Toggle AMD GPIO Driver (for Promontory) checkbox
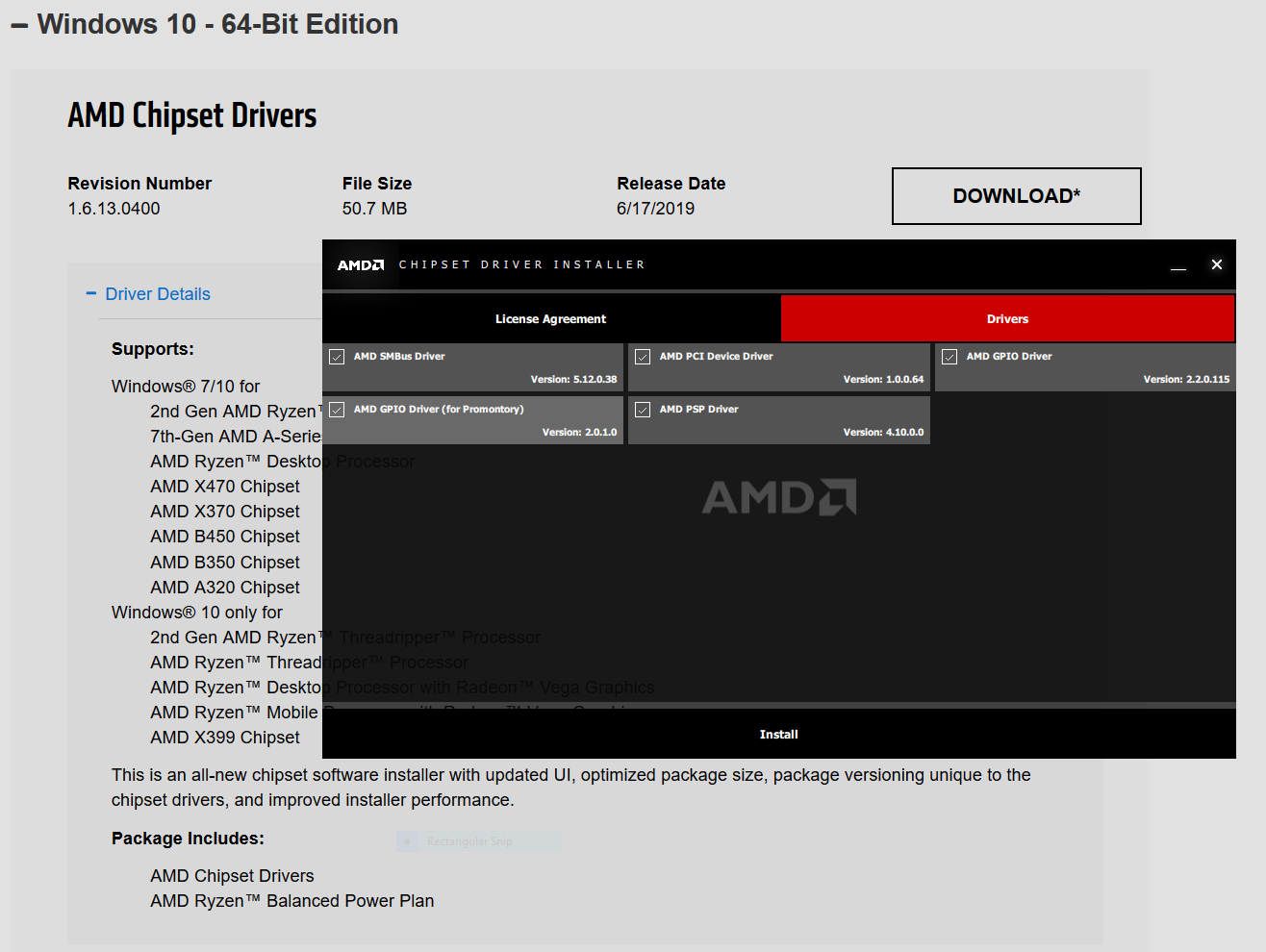 tap(337, 410)
